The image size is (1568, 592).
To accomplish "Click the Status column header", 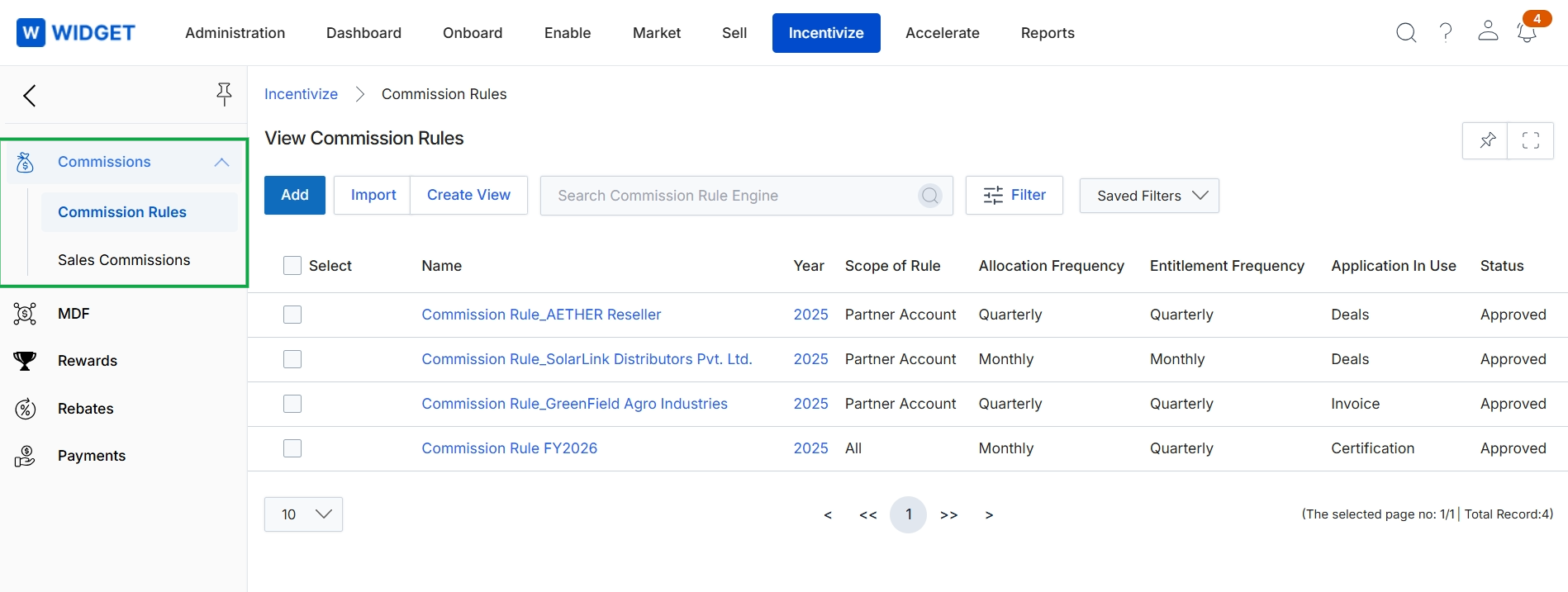I will pyautogui.click(x=1501, y=266).
